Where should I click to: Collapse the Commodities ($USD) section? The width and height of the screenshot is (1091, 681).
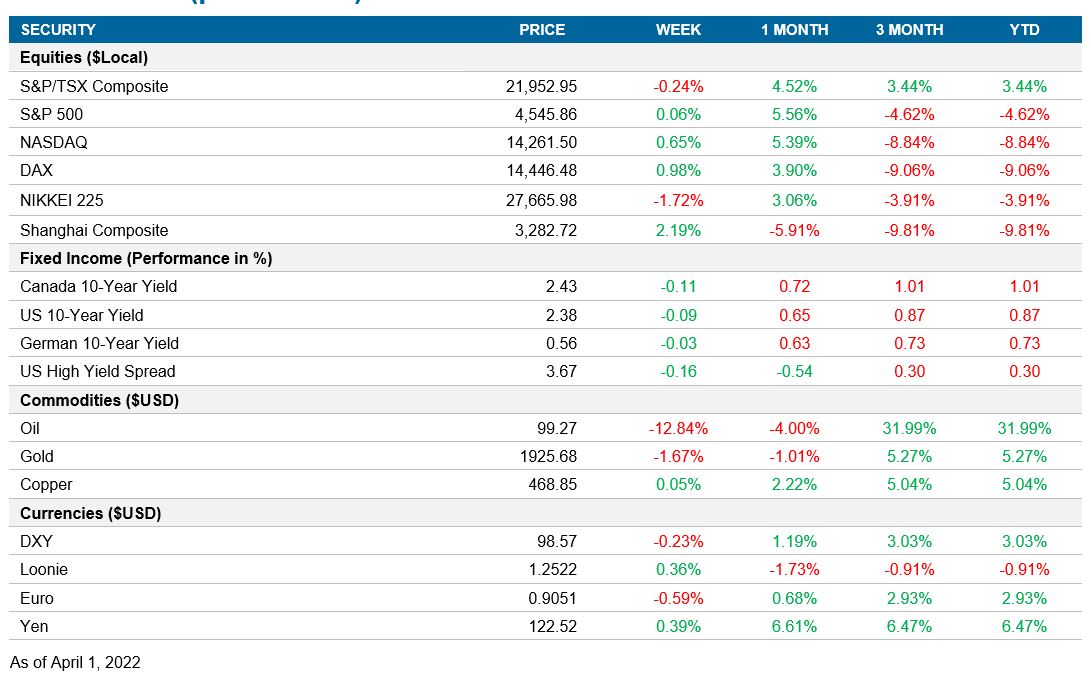click(x=92, y=400)
